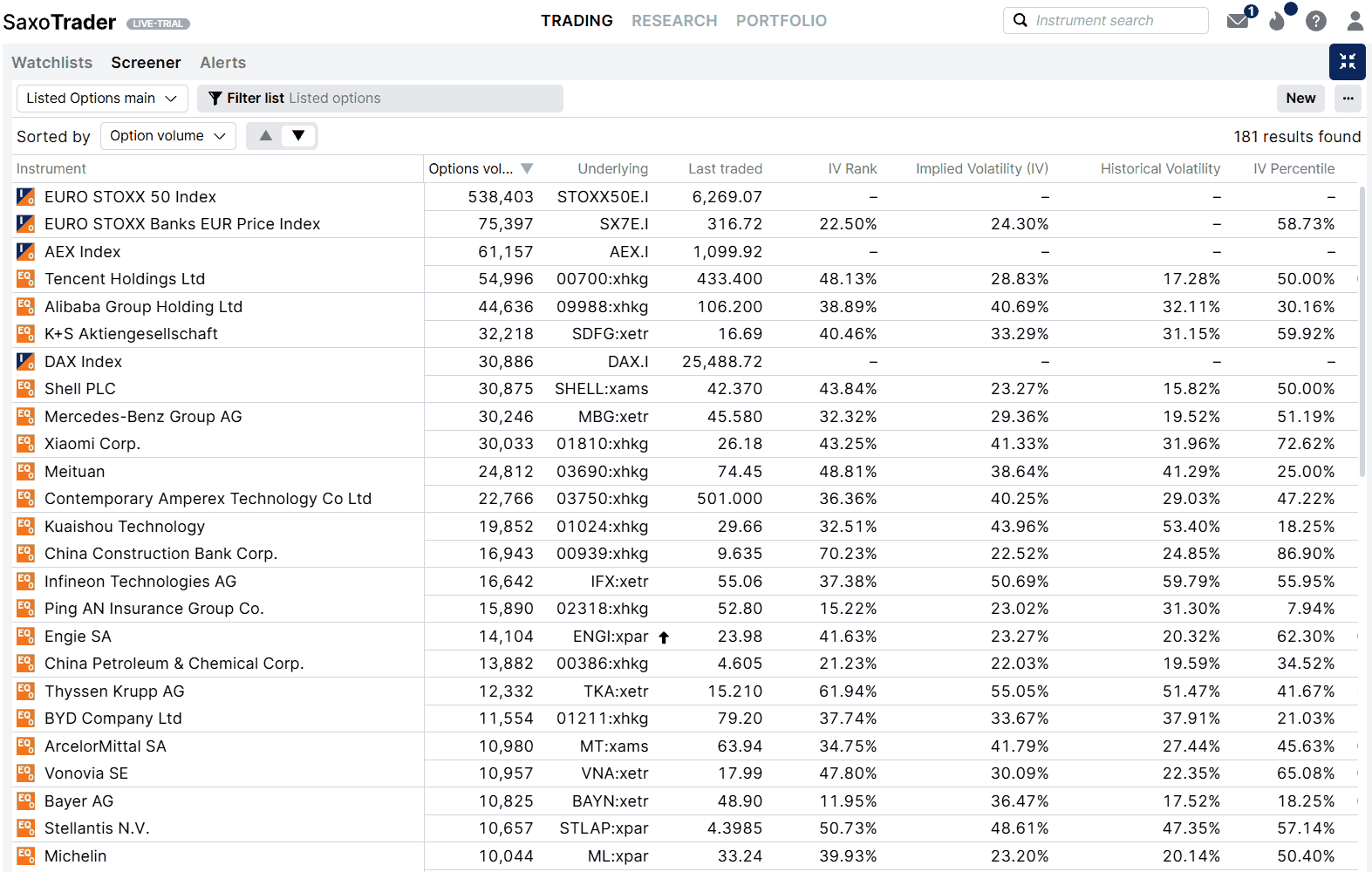Click the Tencent Holdings equity option icon
The width and height of the screenshot is (1372, 872).
pos(25,279)
